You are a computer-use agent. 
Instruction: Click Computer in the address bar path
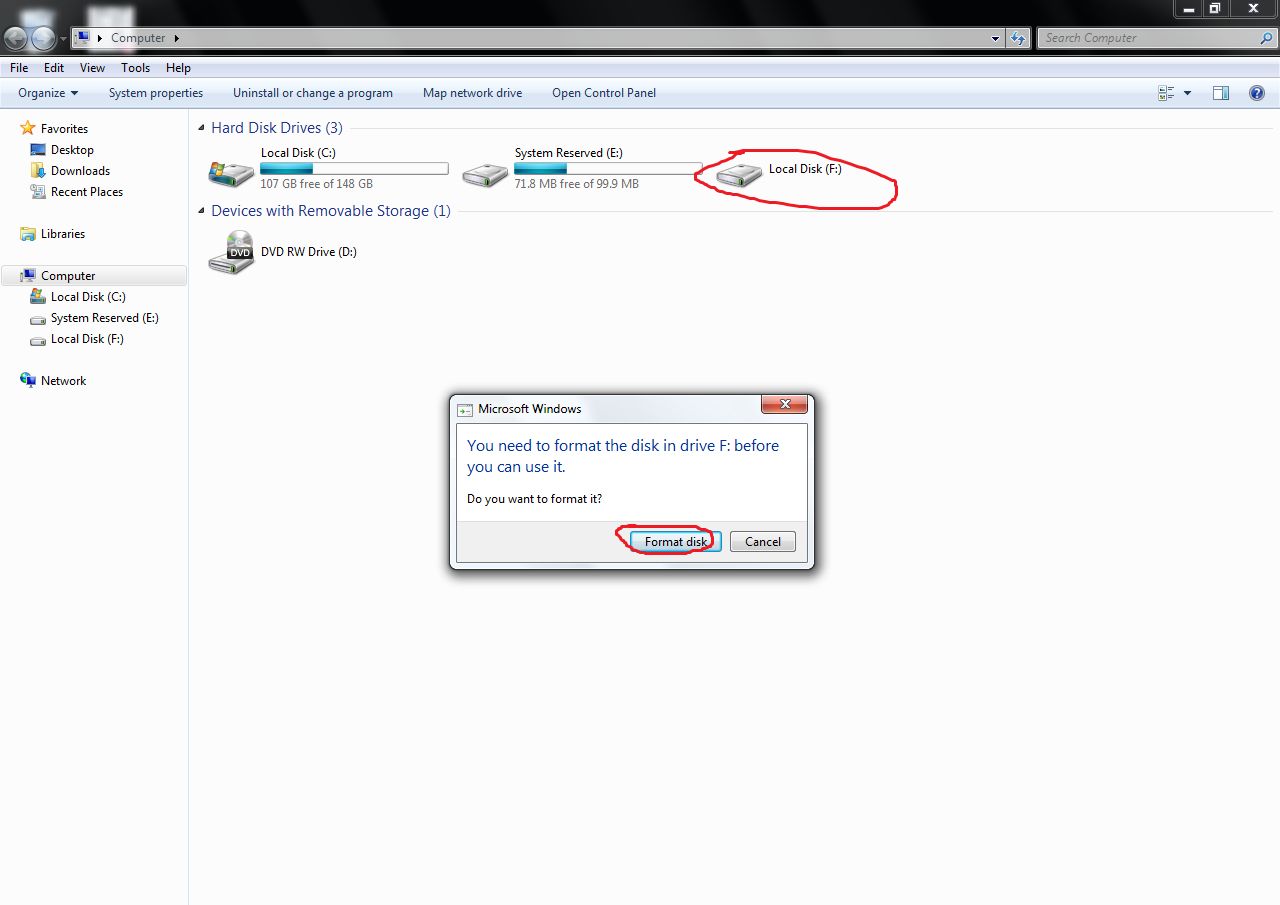tap(138, 38)
